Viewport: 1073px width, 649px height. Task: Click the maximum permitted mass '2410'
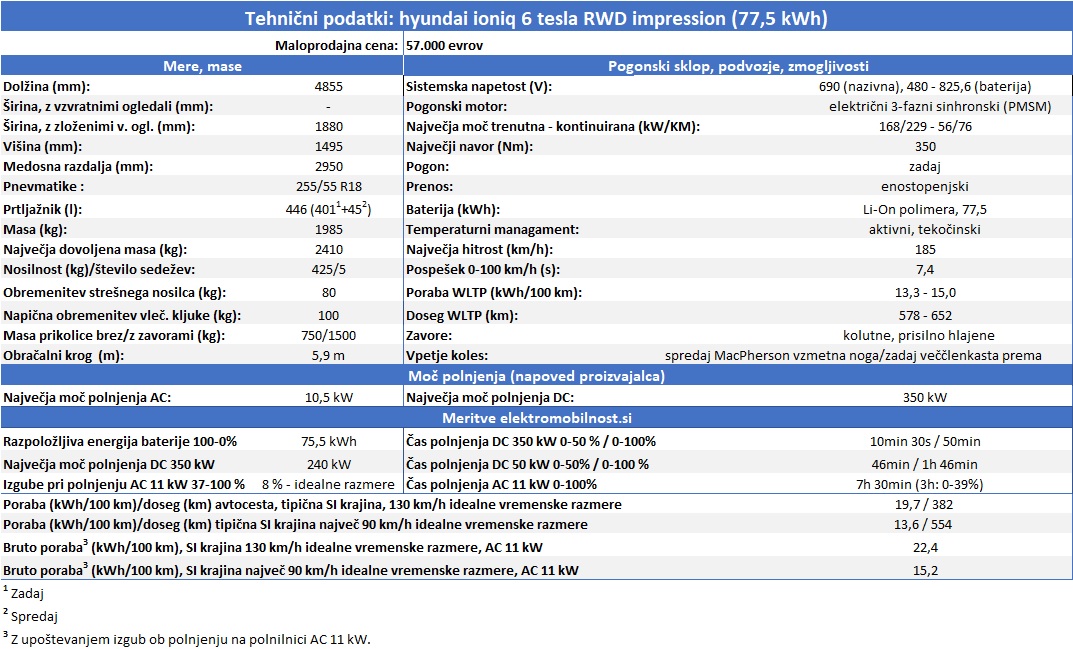[x=328, y=250]
